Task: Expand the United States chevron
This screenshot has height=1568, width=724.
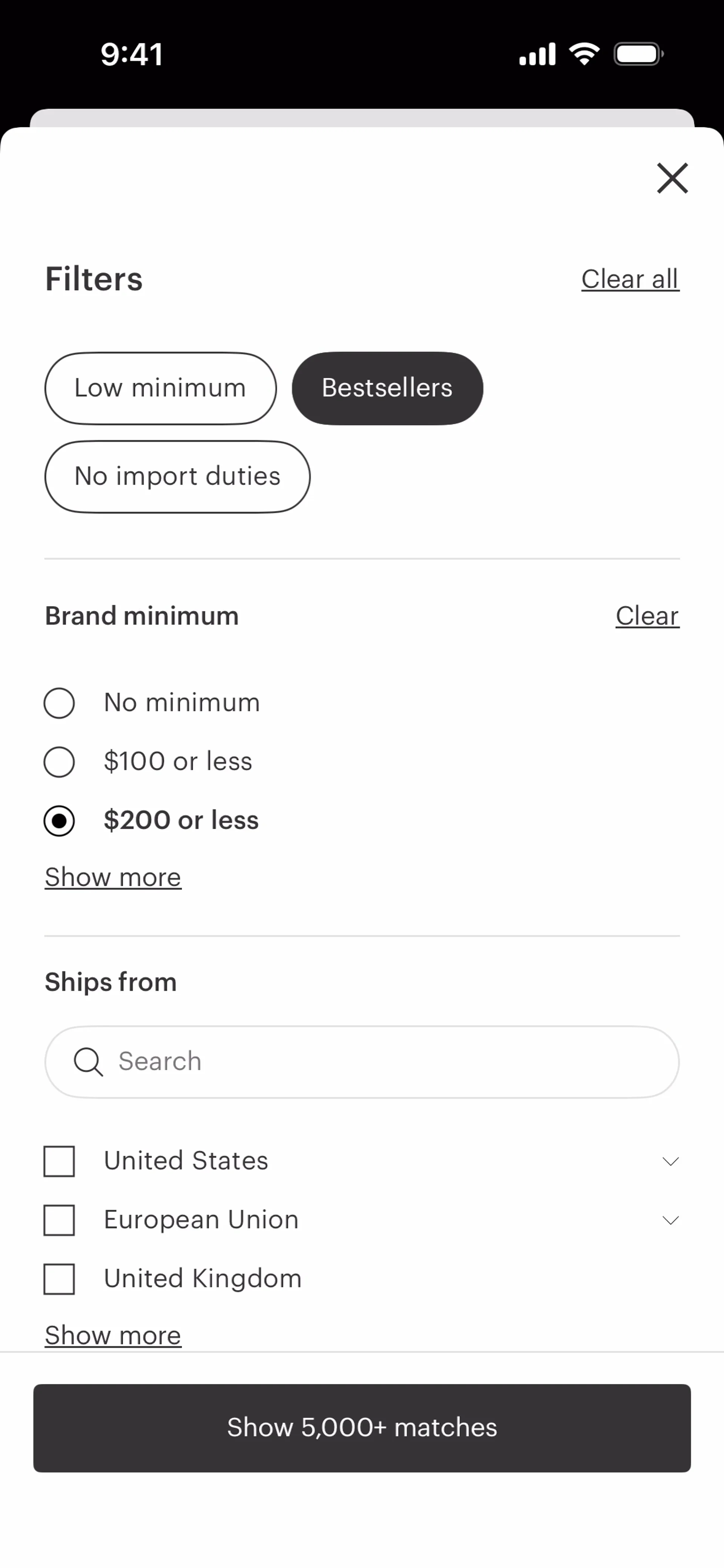Action: pos(670,1162)
